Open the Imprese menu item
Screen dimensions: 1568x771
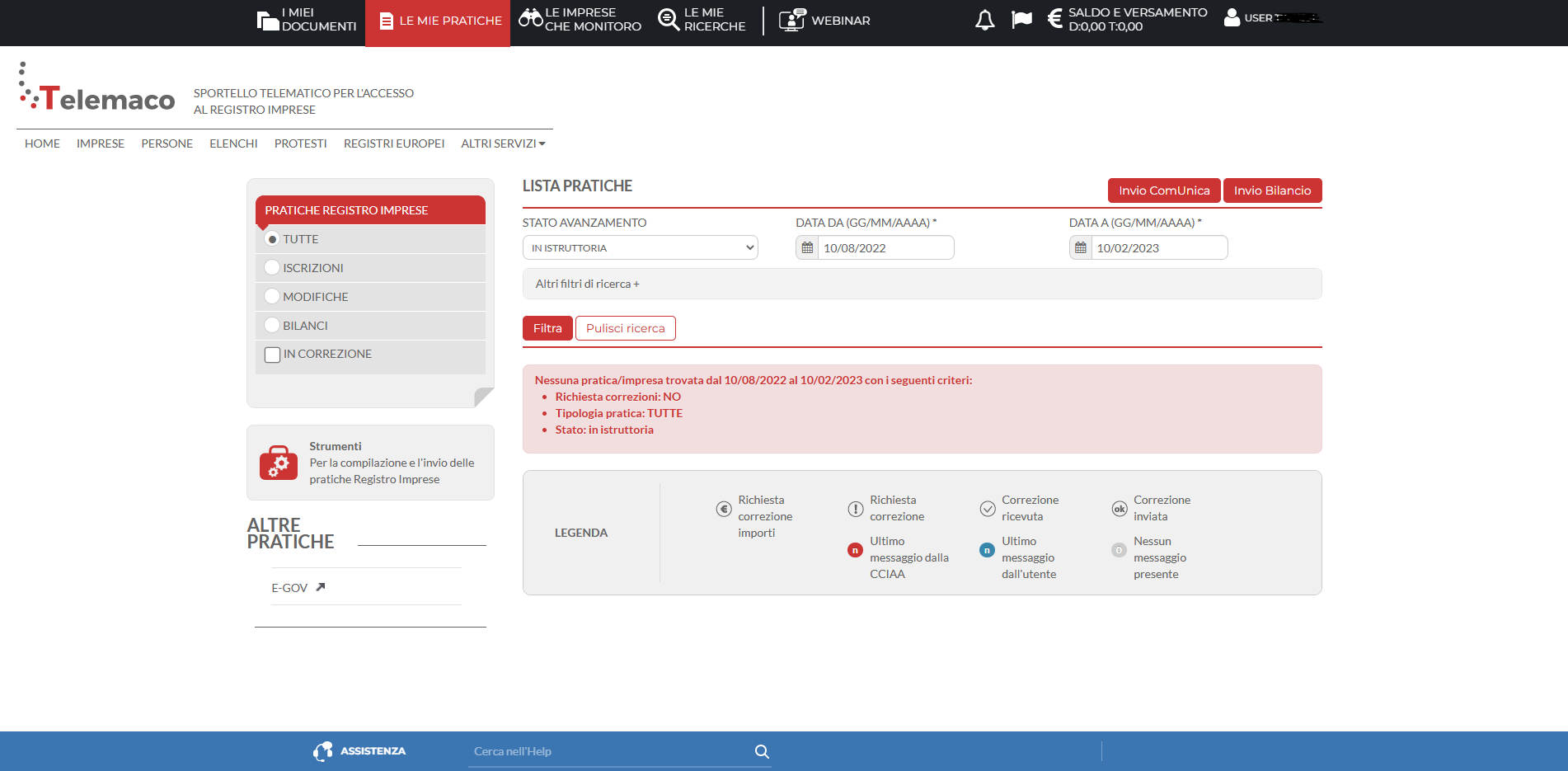point(101,143)
